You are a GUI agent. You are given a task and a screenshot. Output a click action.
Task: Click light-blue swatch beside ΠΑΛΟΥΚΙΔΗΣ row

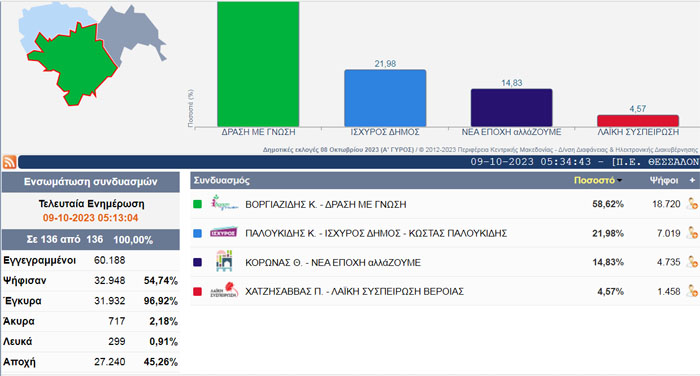(197, 233)
